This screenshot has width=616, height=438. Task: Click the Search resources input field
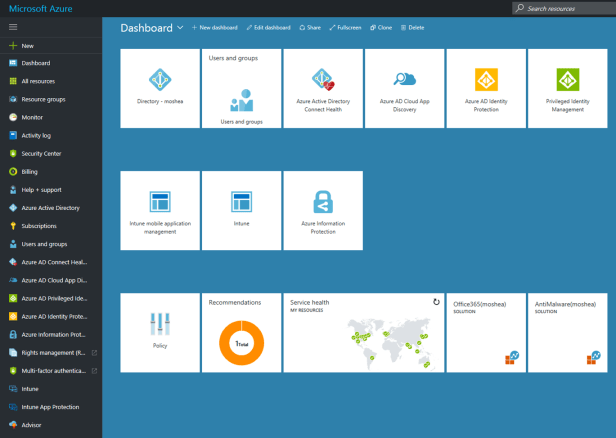(x=565, y=8)
